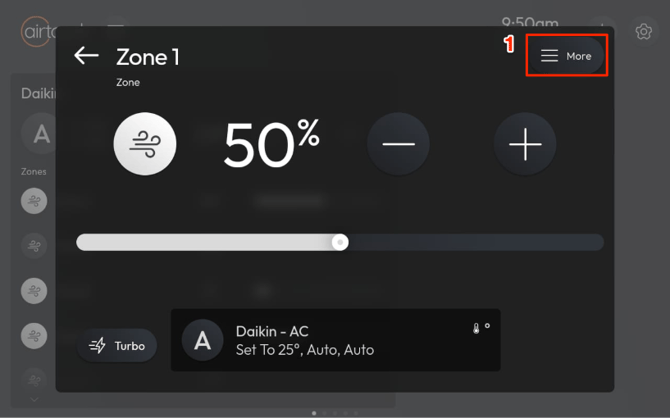Viewport: 670px width, 418px height.
Task: Increase airflow with the plus button
Action: [x=525, y=144]
